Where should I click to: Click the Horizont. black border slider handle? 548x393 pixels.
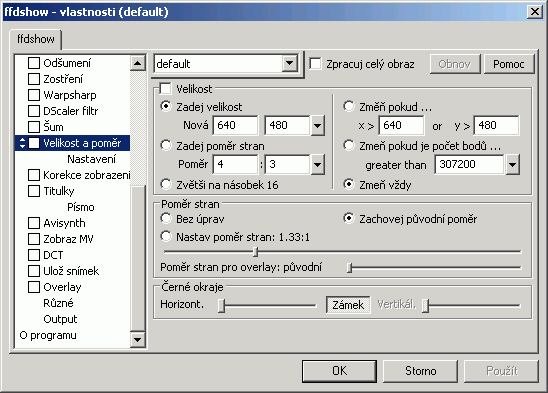[221, 305]
